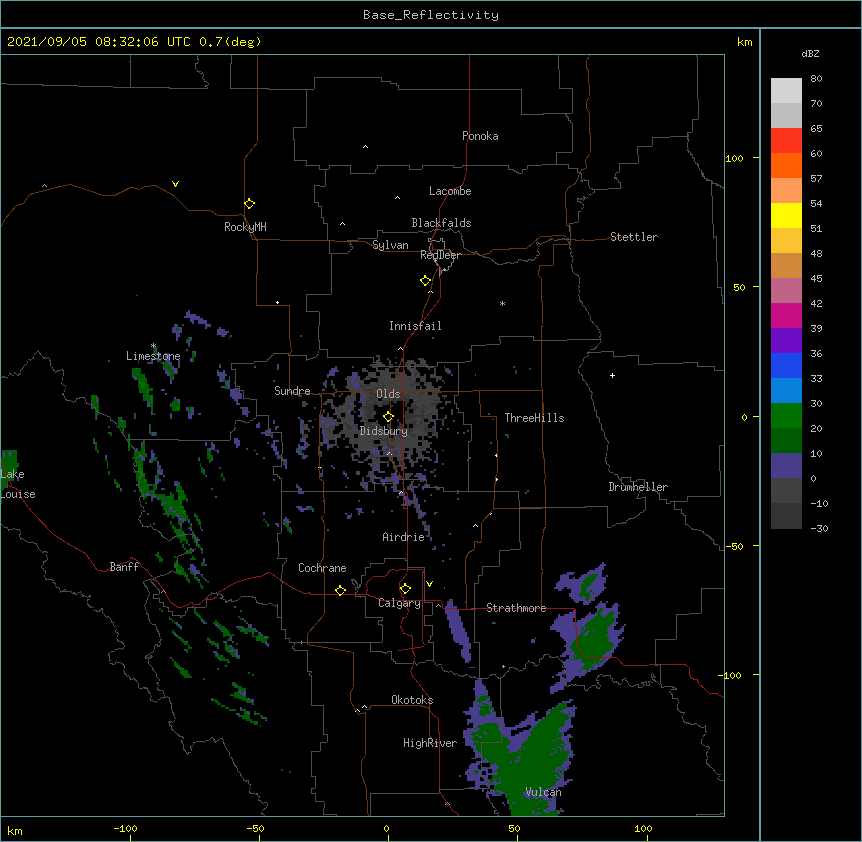Click the Calgary city label

point(399,603)
